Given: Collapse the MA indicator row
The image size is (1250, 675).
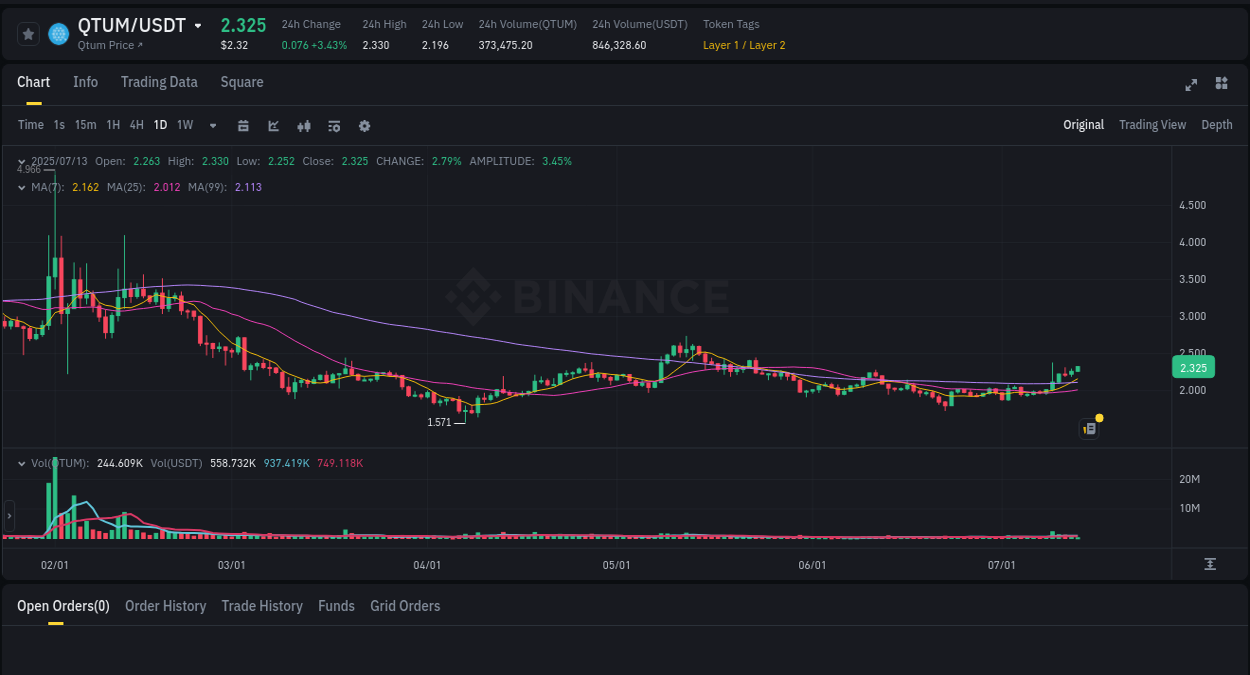Looking at the screenshot, I should pyautogui.click(x=21, y=187).
